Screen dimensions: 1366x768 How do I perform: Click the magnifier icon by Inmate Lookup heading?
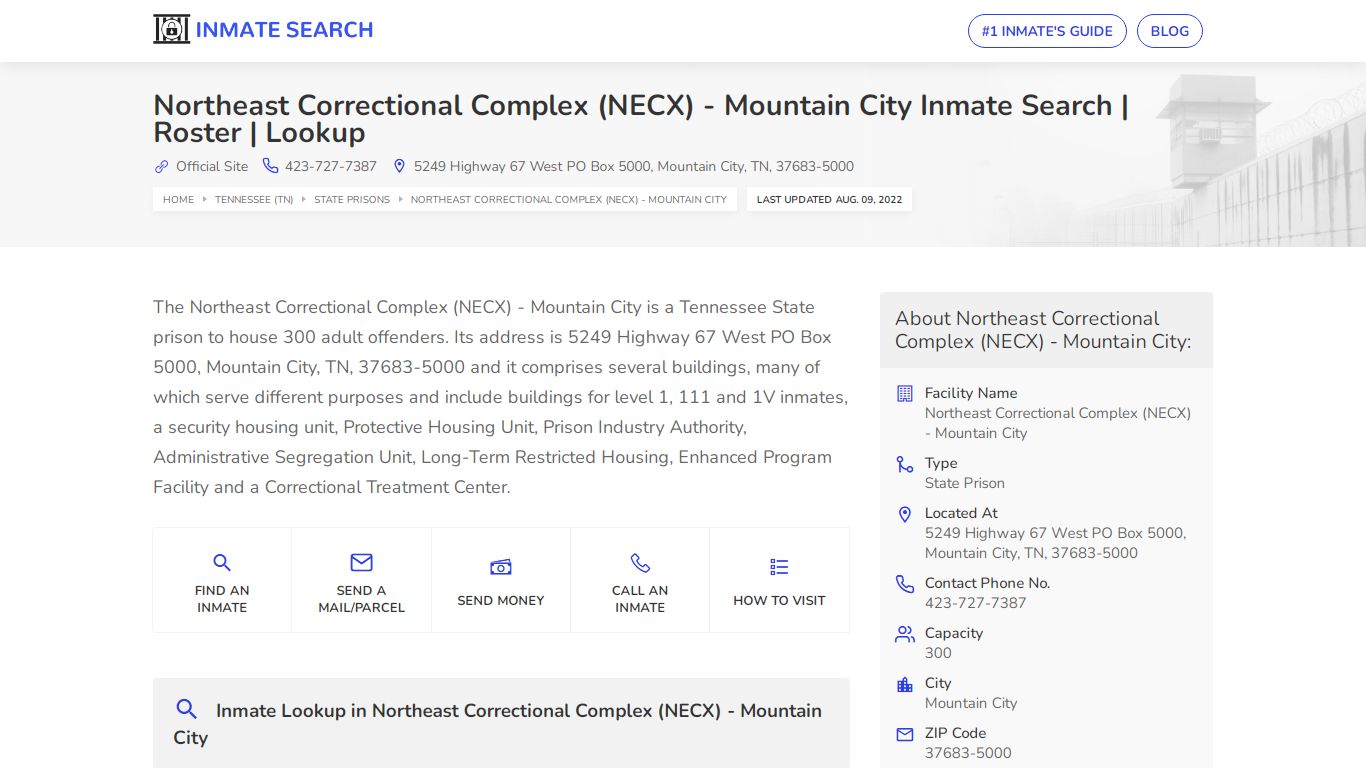[x=186, y=709]
